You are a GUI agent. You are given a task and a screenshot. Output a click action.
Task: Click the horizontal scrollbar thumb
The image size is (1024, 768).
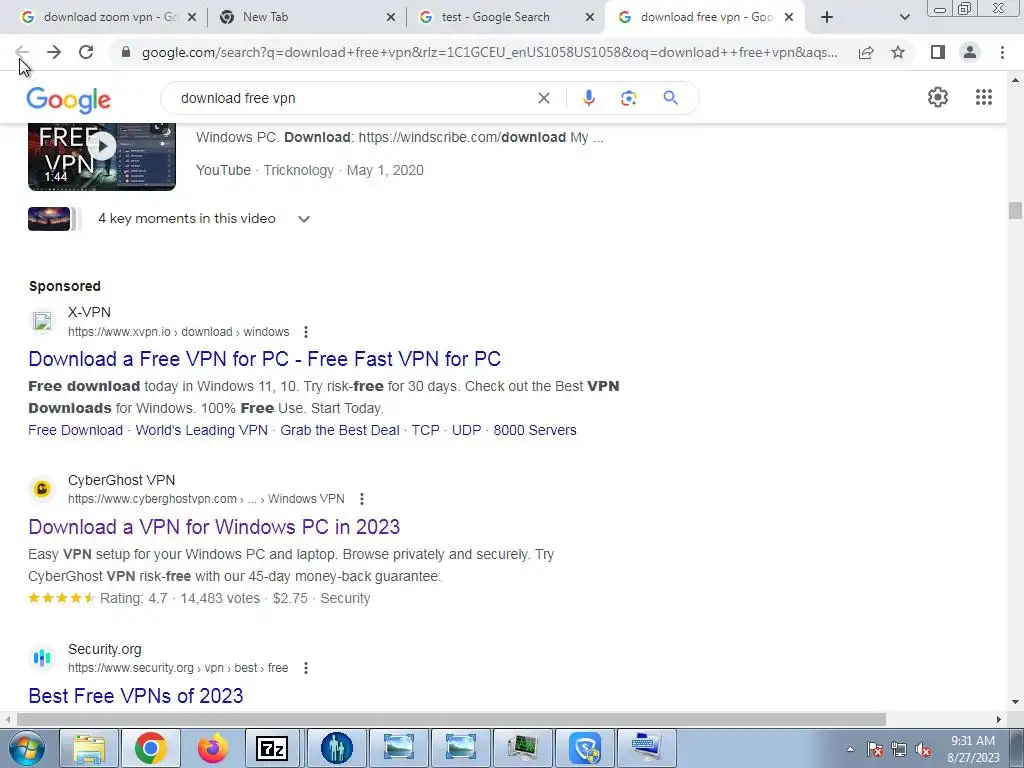pos(451,720)
